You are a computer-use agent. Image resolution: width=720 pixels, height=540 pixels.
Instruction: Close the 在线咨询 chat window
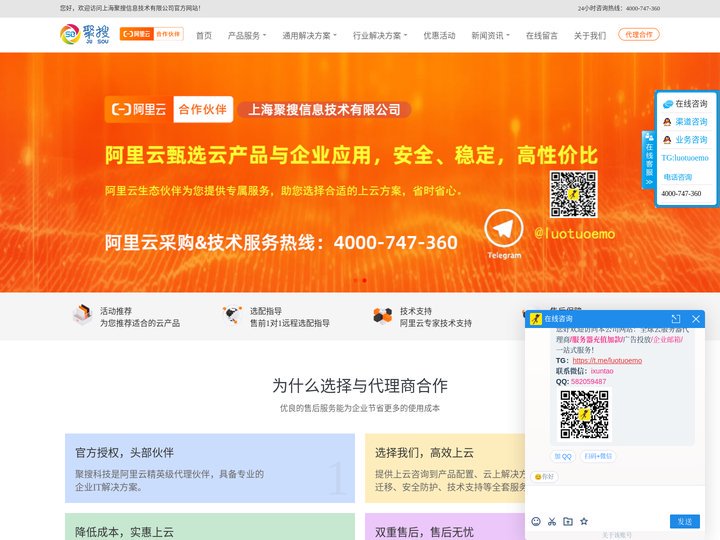pyautogui.click(x=696, y=319)
